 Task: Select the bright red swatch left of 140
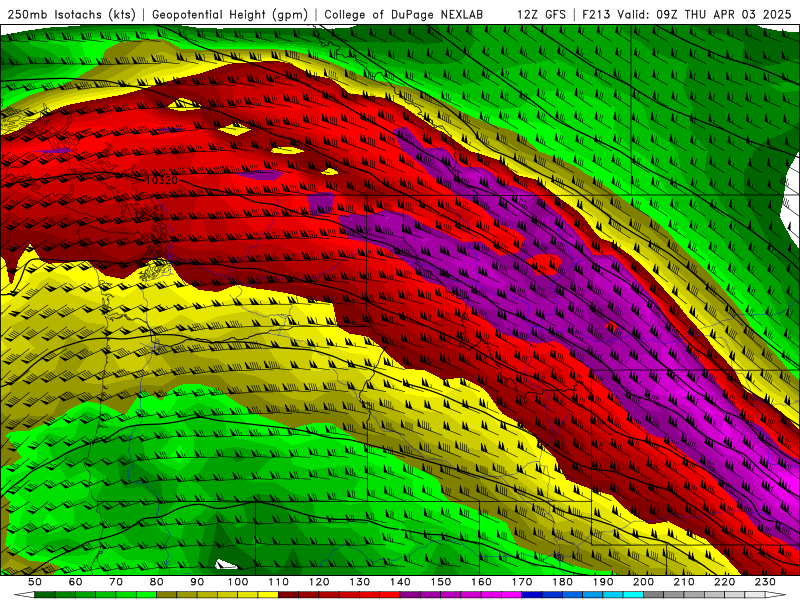tap(390, 594)
